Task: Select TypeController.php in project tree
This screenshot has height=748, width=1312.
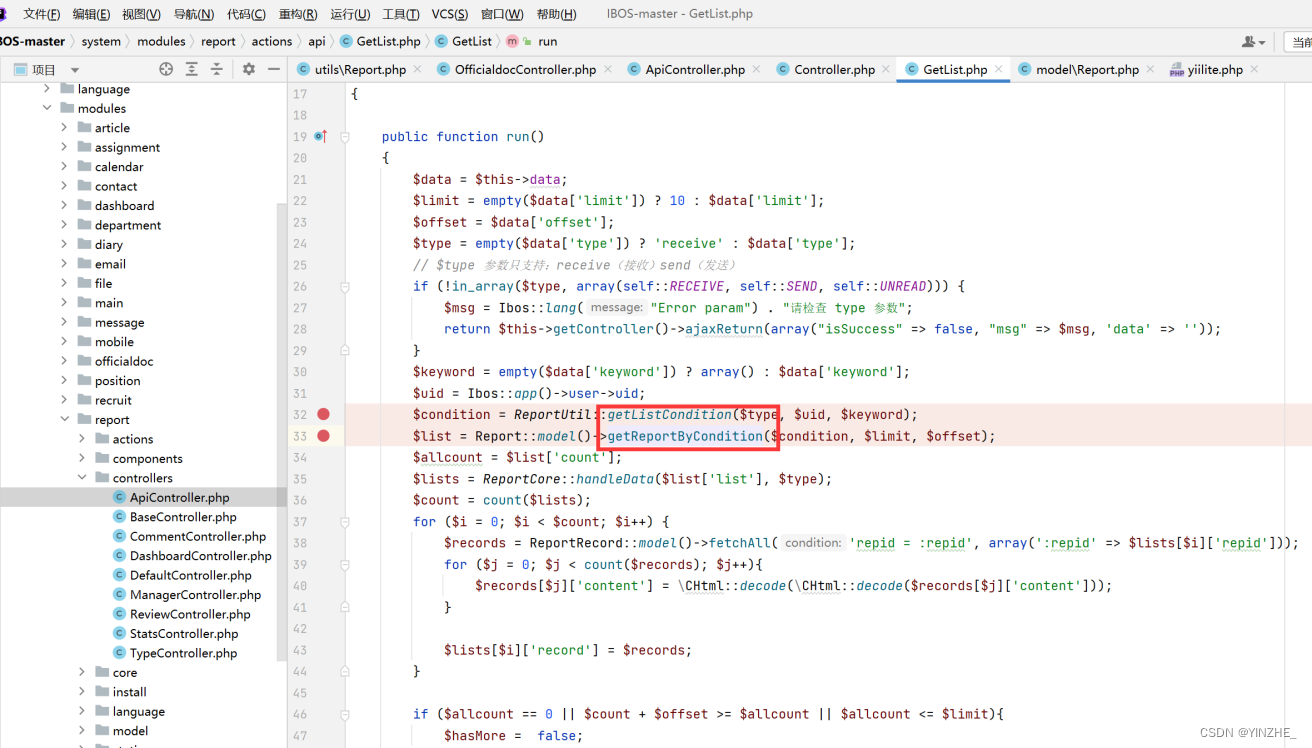Action: coord(183,653)
